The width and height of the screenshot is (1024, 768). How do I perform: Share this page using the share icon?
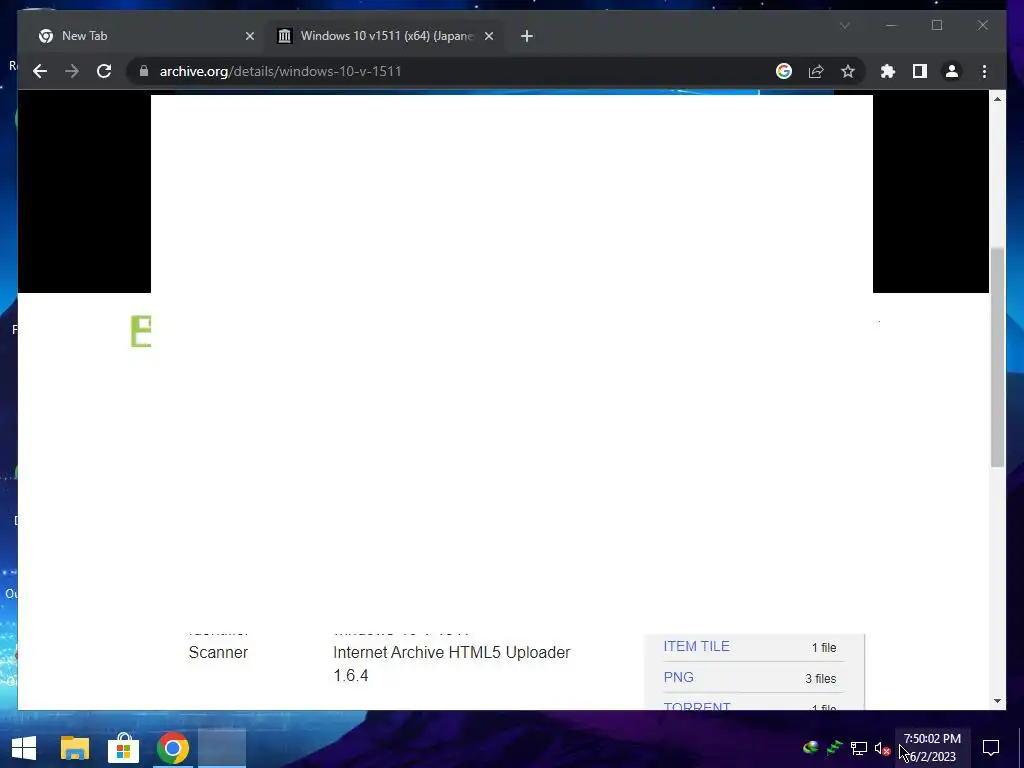click(816, 71)
